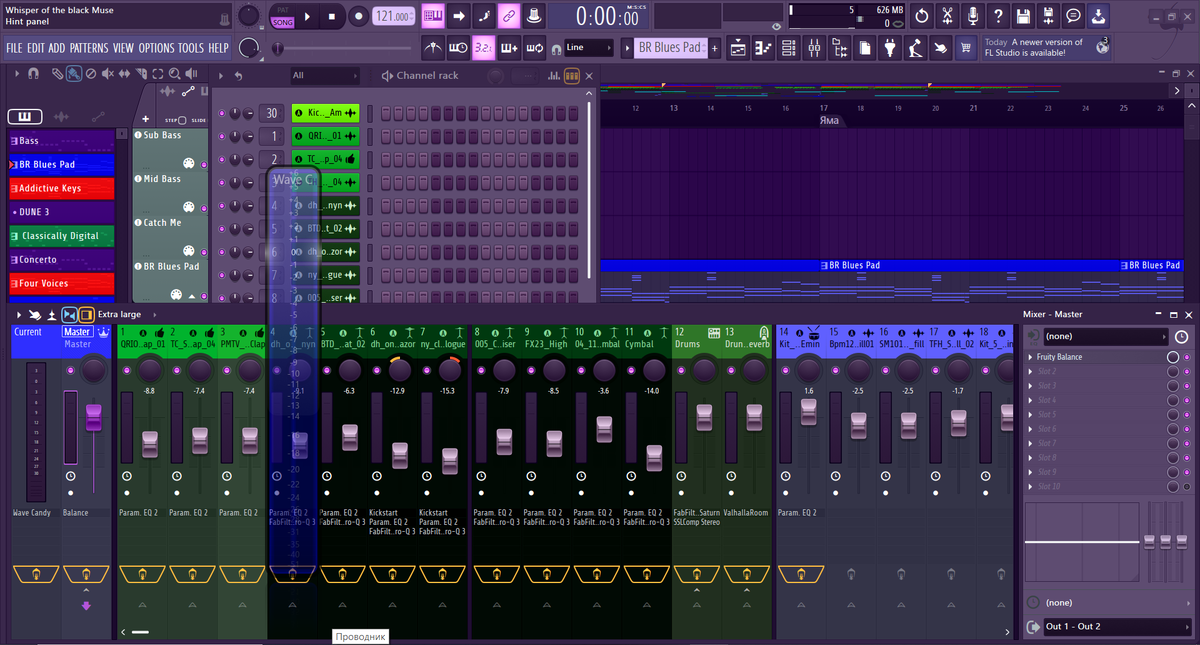The width and height of the screenshot is (1200, 645).
Task: Select the DUNE 3 pattern
Action: click(x=61, y=212)
